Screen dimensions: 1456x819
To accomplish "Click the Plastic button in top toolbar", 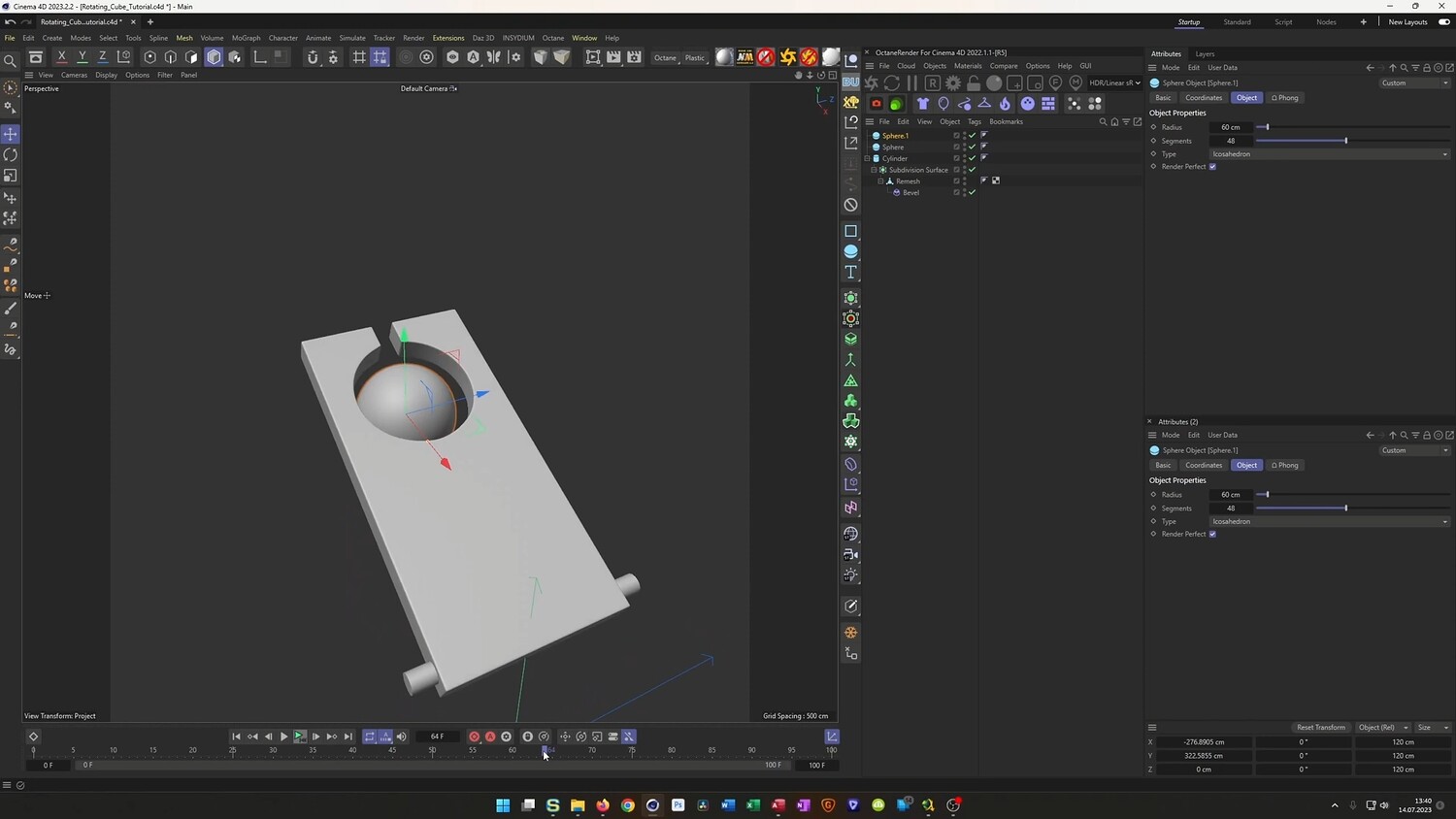I will [x=695, y=58].
